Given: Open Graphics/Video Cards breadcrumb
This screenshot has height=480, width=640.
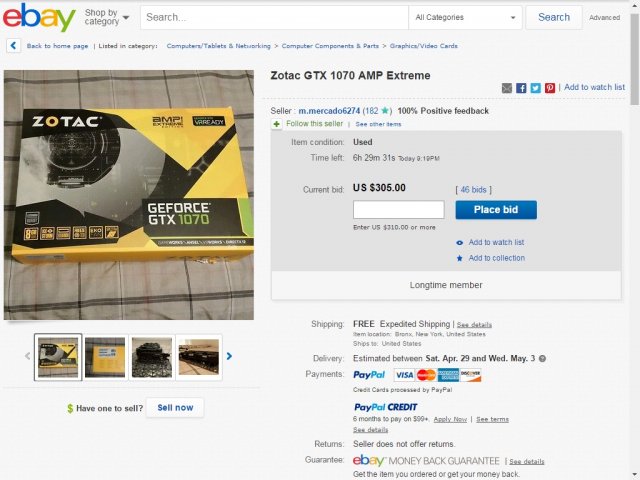Looking at the screenshot, I should pyautogui.click(x=424, y=46).
